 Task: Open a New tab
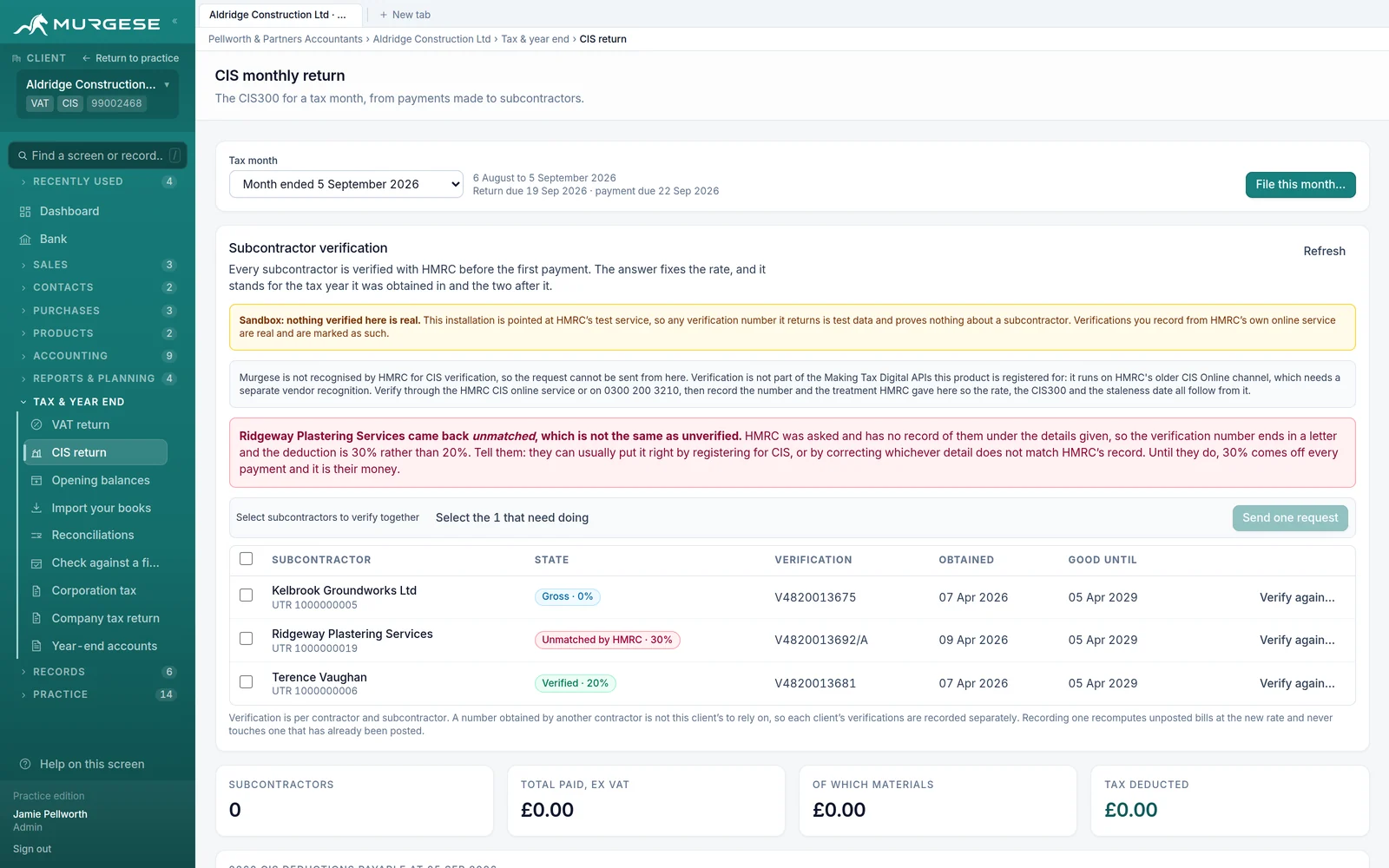click(405, 15)
